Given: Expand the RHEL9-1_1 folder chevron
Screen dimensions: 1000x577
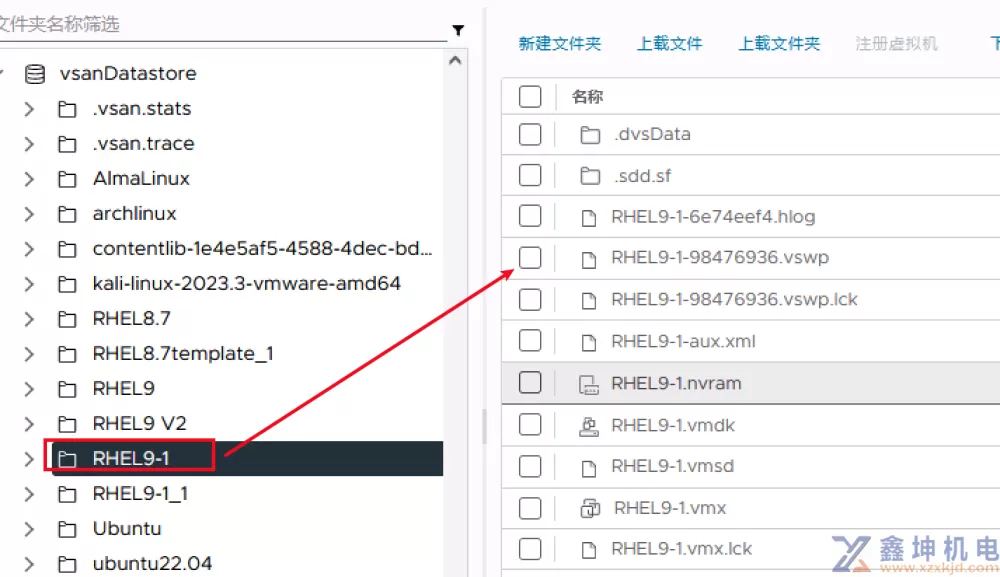Looking at the screenshot, I should click(29, 494).
